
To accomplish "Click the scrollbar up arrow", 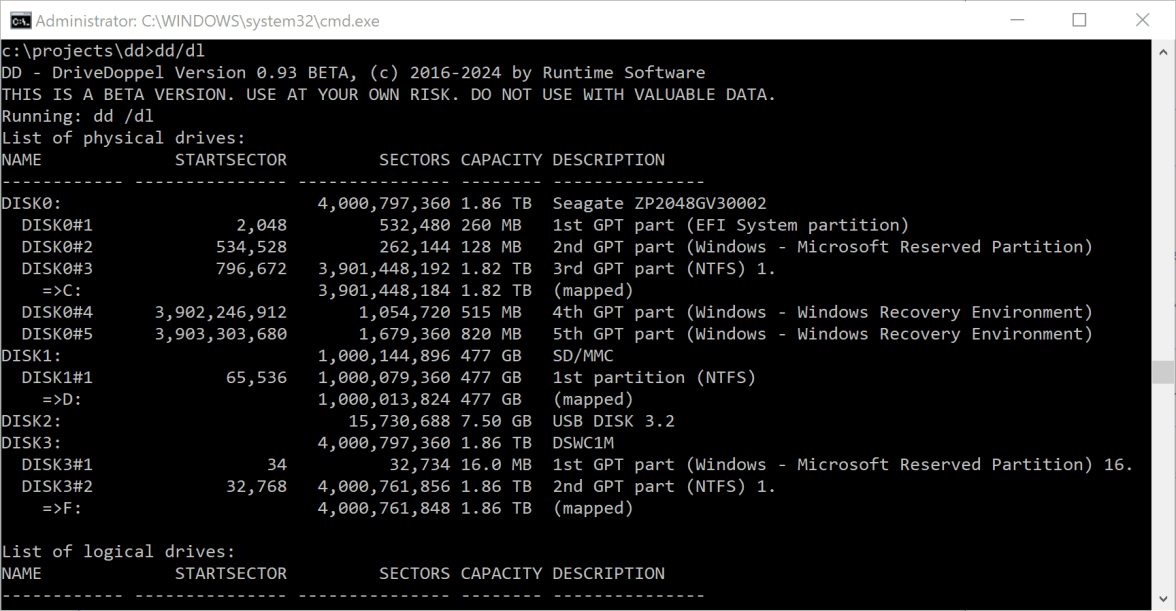I will click(x=1162, y=50).
